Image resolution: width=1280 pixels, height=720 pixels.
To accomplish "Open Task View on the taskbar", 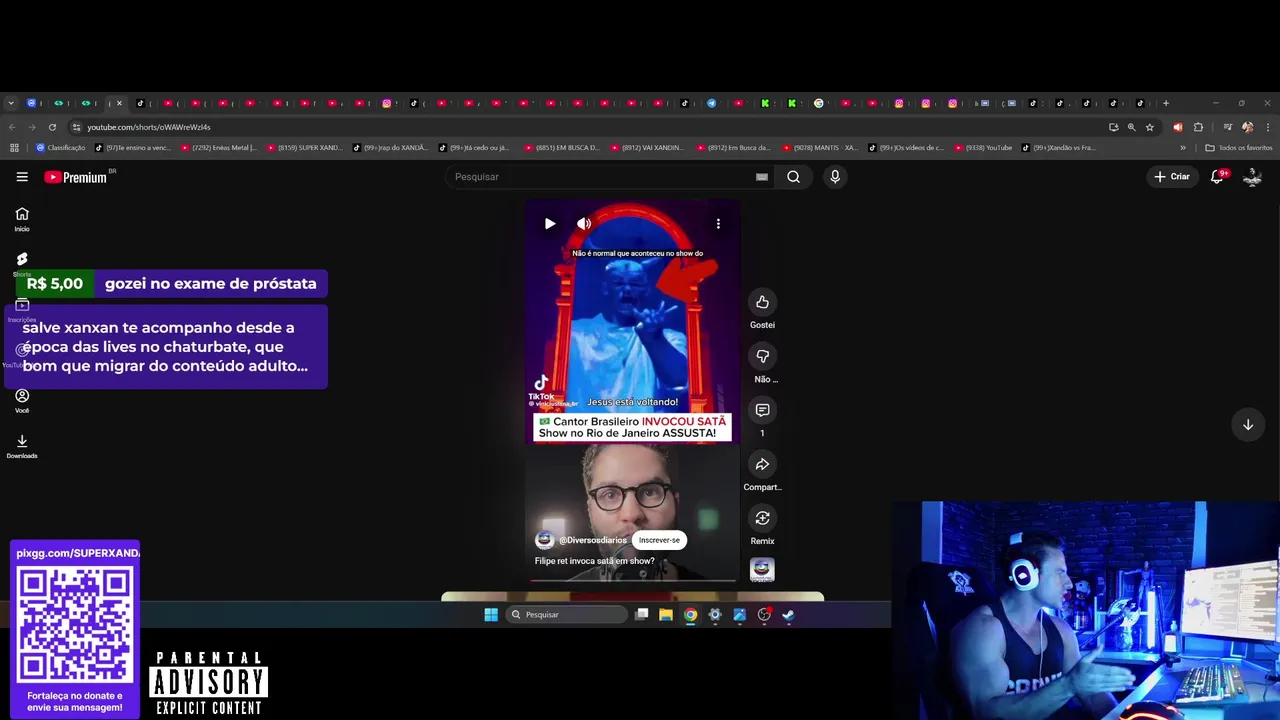I will [642, 615].
